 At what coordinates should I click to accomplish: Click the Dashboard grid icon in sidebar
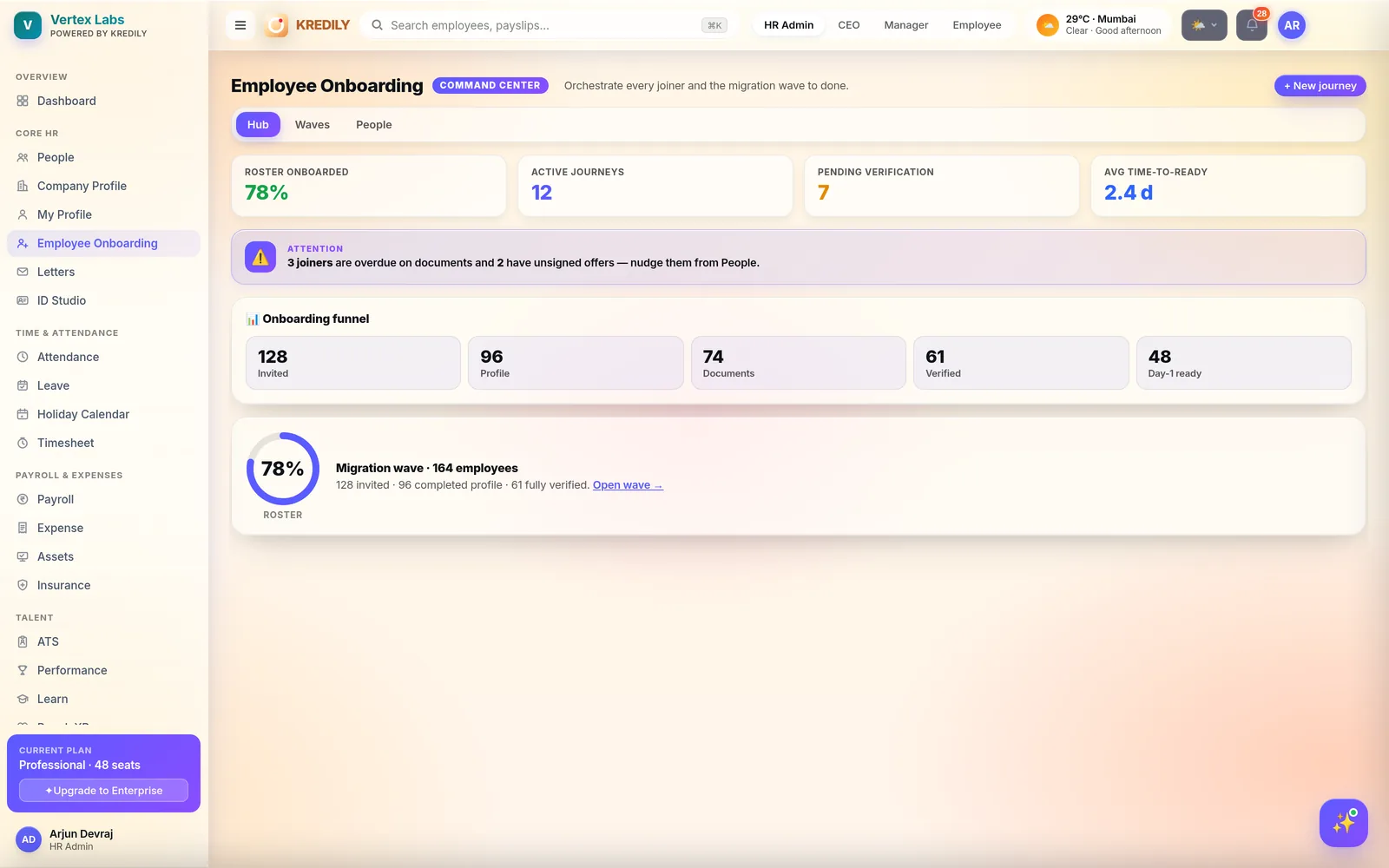click(x=23, y=101)
